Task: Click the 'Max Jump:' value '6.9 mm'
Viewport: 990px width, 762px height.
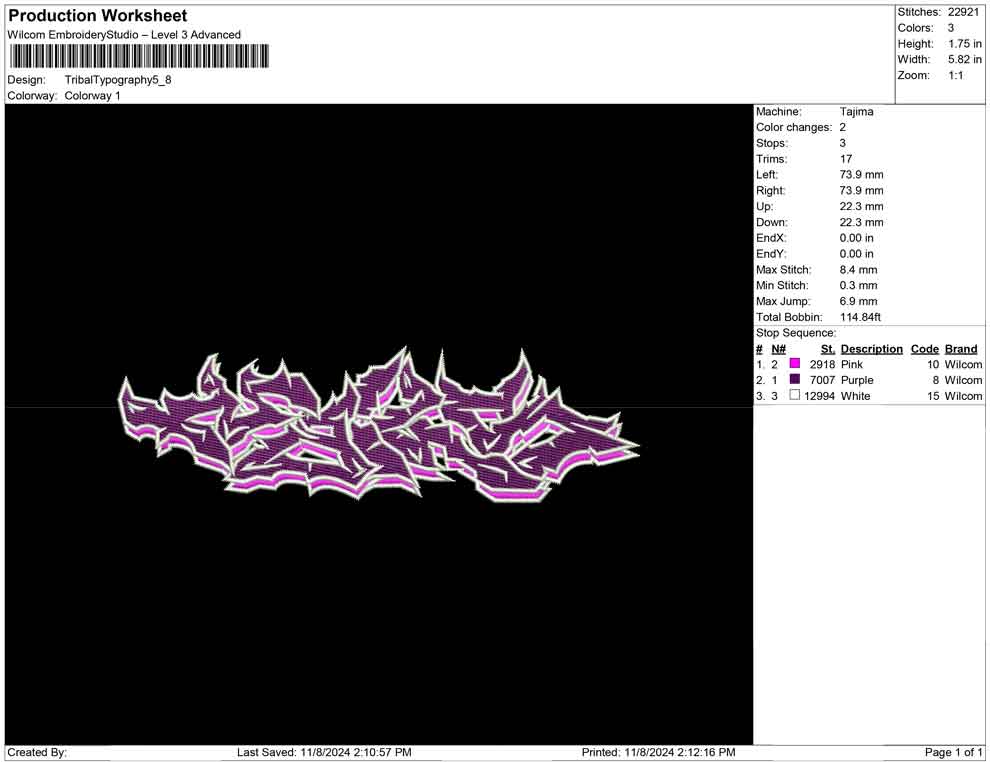Action: click(x=859, y=301)
